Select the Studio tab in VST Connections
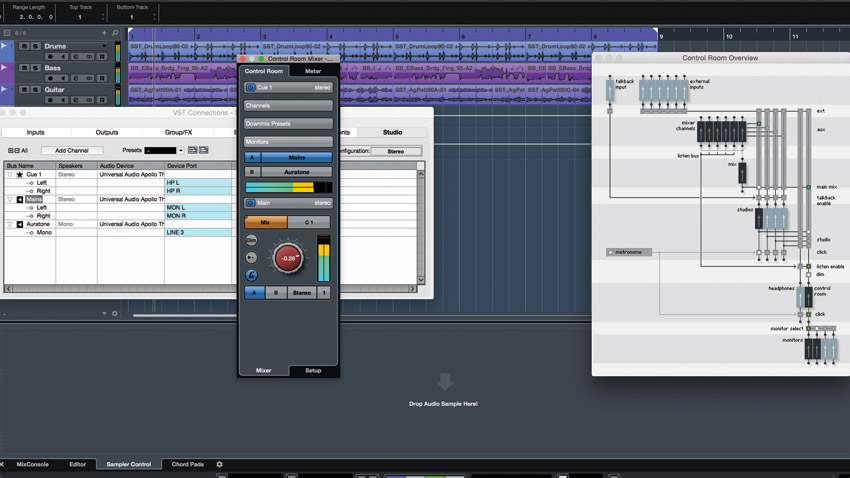Screen dimensions: 850x478 (392, 132)
